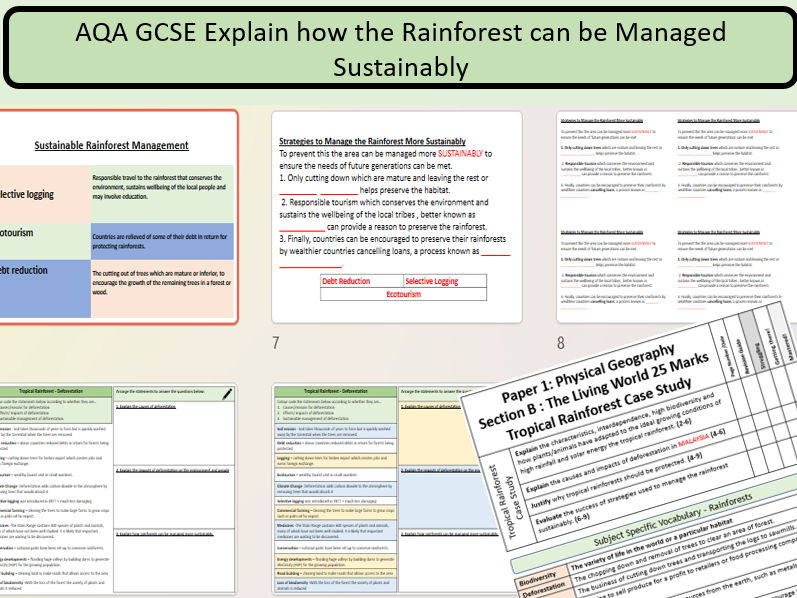Click the 'Ecotourism' word bank cell
This screenshot has width=797, height=598.
point(404,294)
